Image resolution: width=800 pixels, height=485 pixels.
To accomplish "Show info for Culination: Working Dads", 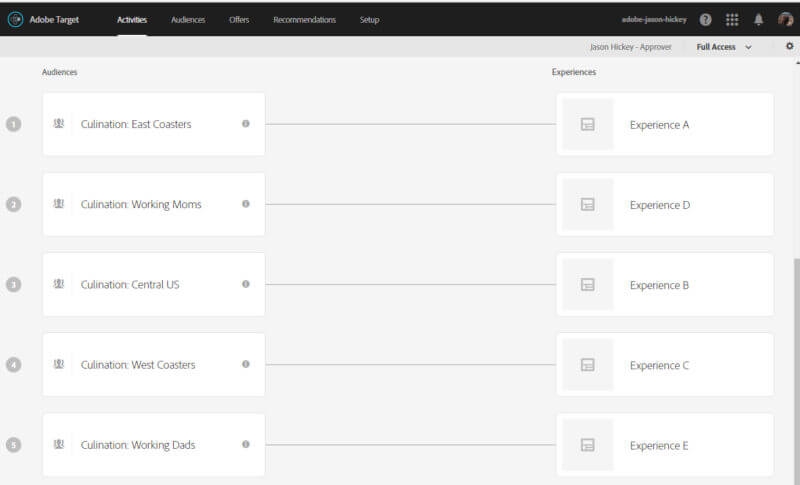I will pos(245,444).
